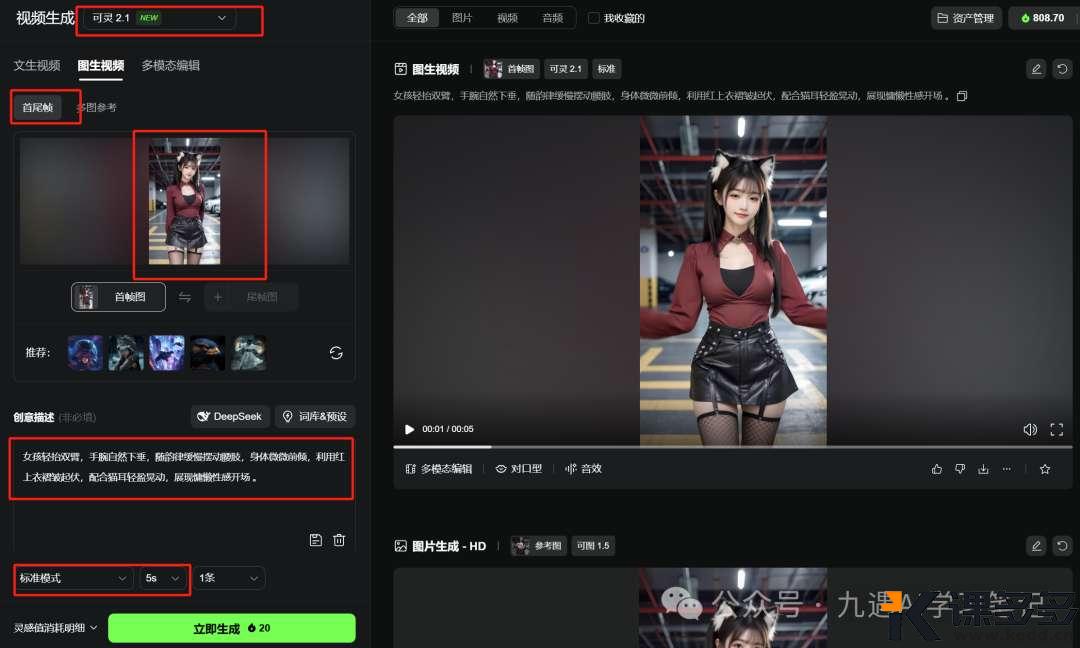1080x648 pixels.
Task: Enter fullscreen on the video player
Action: (1056, 429)
